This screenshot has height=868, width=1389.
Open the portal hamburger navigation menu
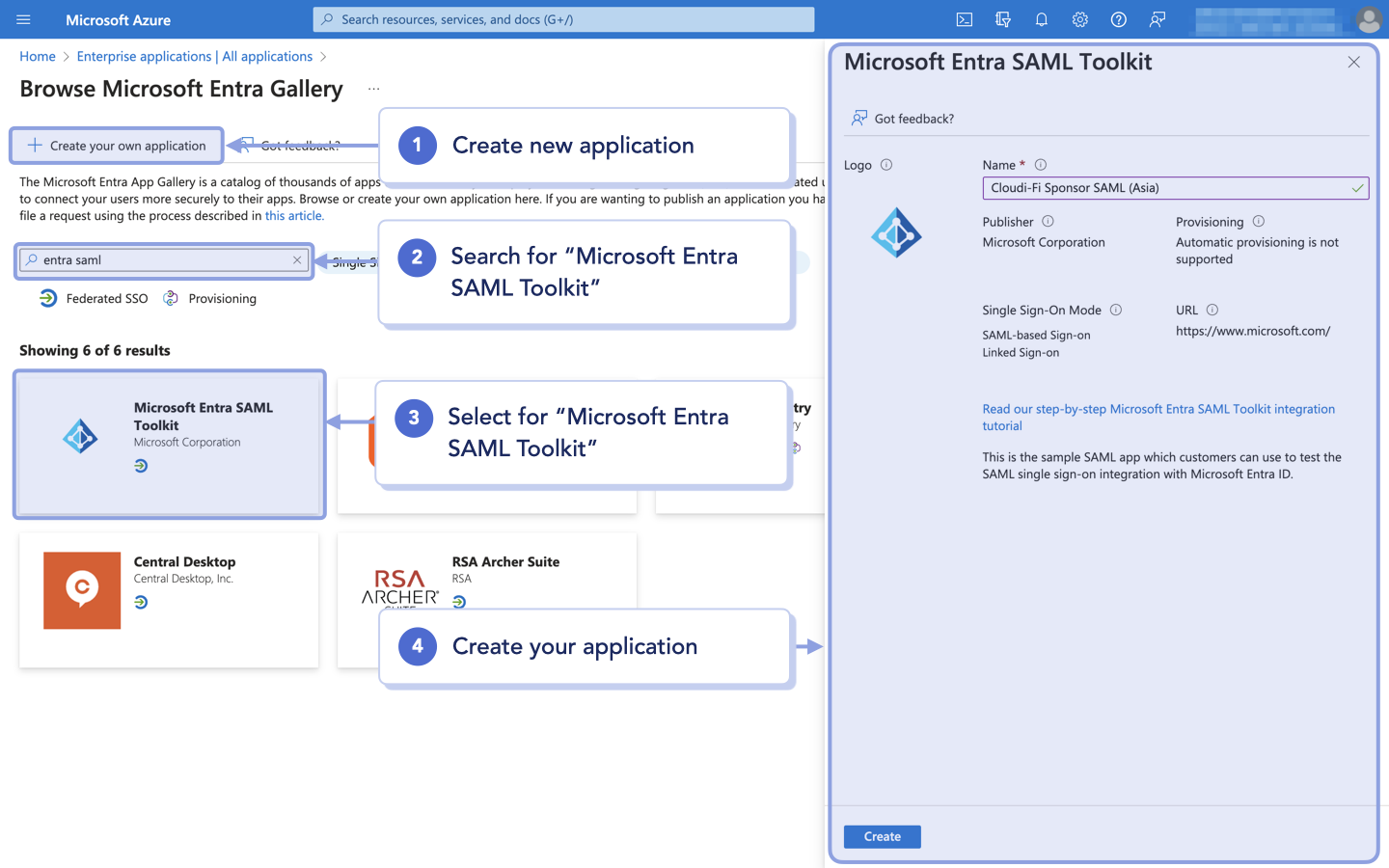23,19
